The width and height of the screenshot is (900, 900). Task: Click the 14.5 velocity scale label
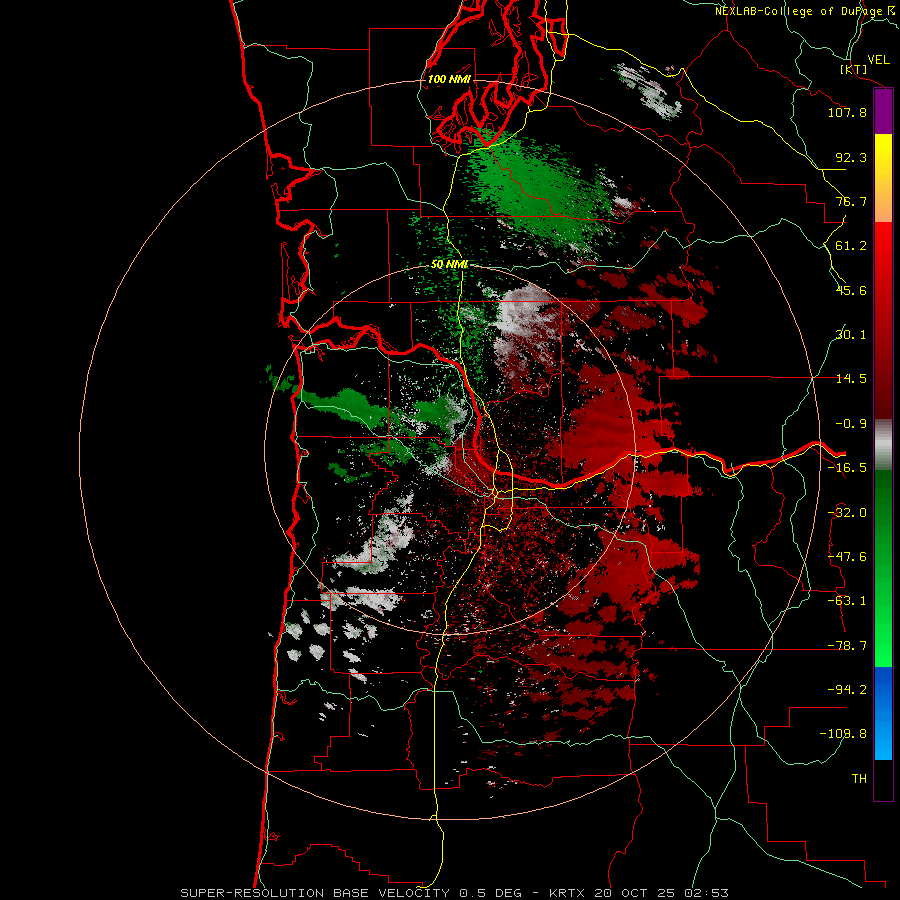[851, 379]
